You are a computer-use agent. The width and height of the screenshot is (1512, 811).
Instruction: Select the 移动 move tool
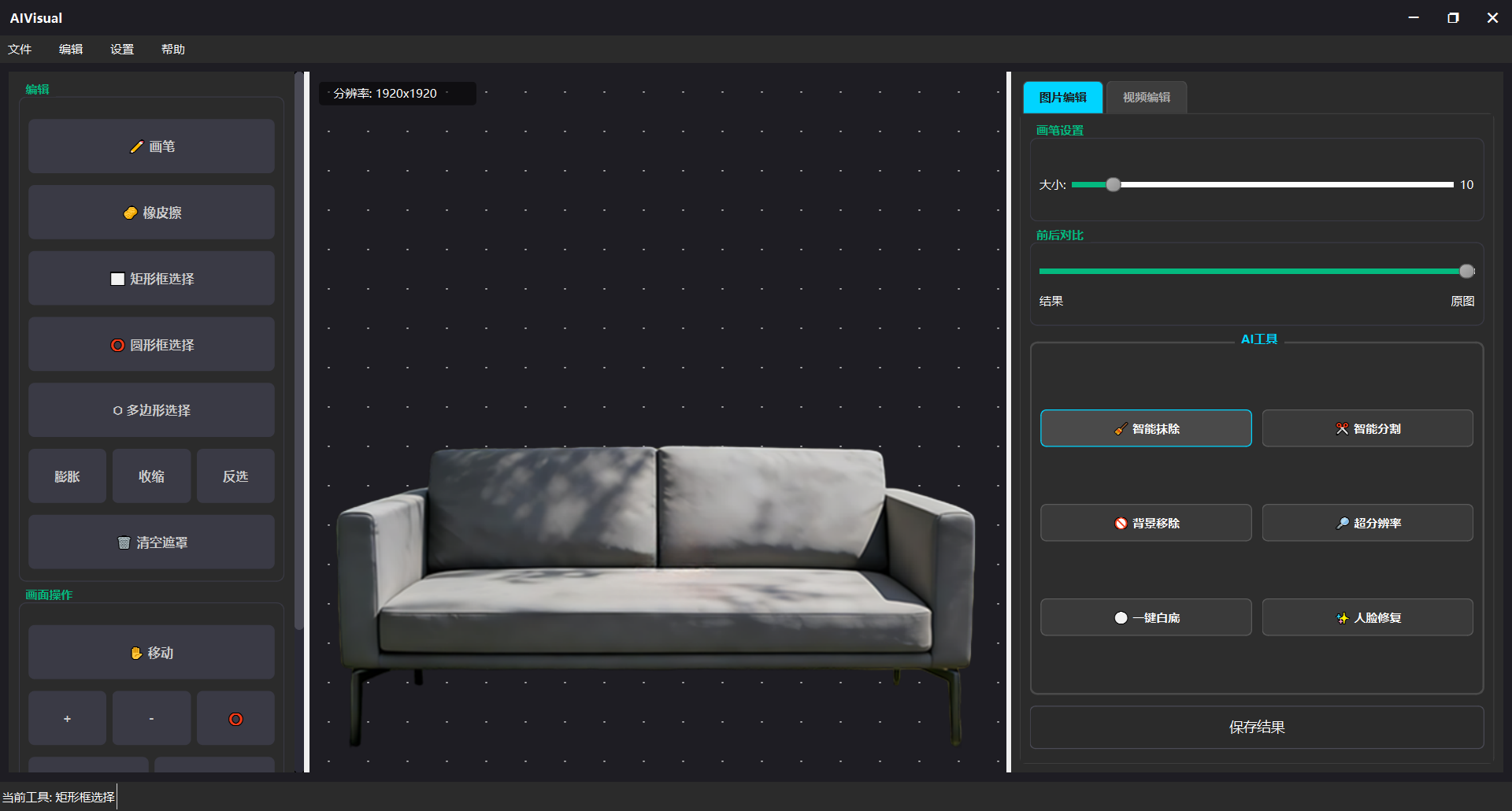pyautogui.click(x=151, y=653)
